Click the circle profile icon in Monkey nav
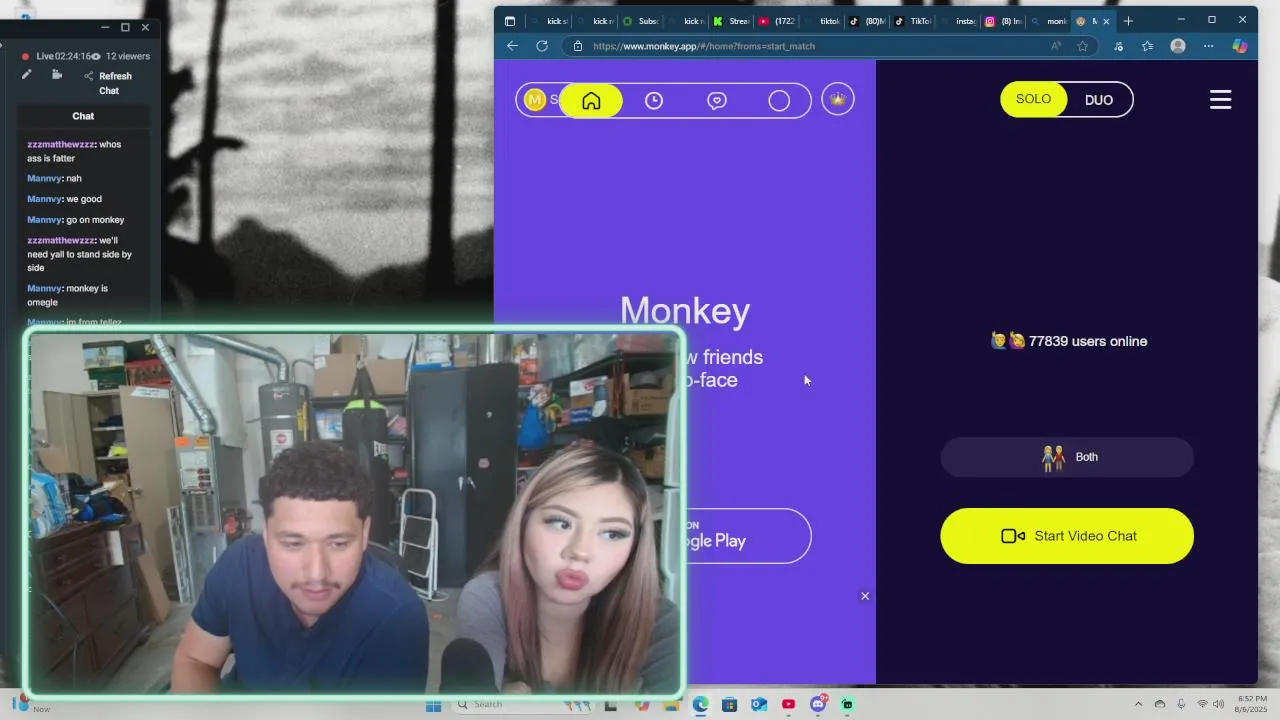 pyautogui.click(x=779, y=100)
